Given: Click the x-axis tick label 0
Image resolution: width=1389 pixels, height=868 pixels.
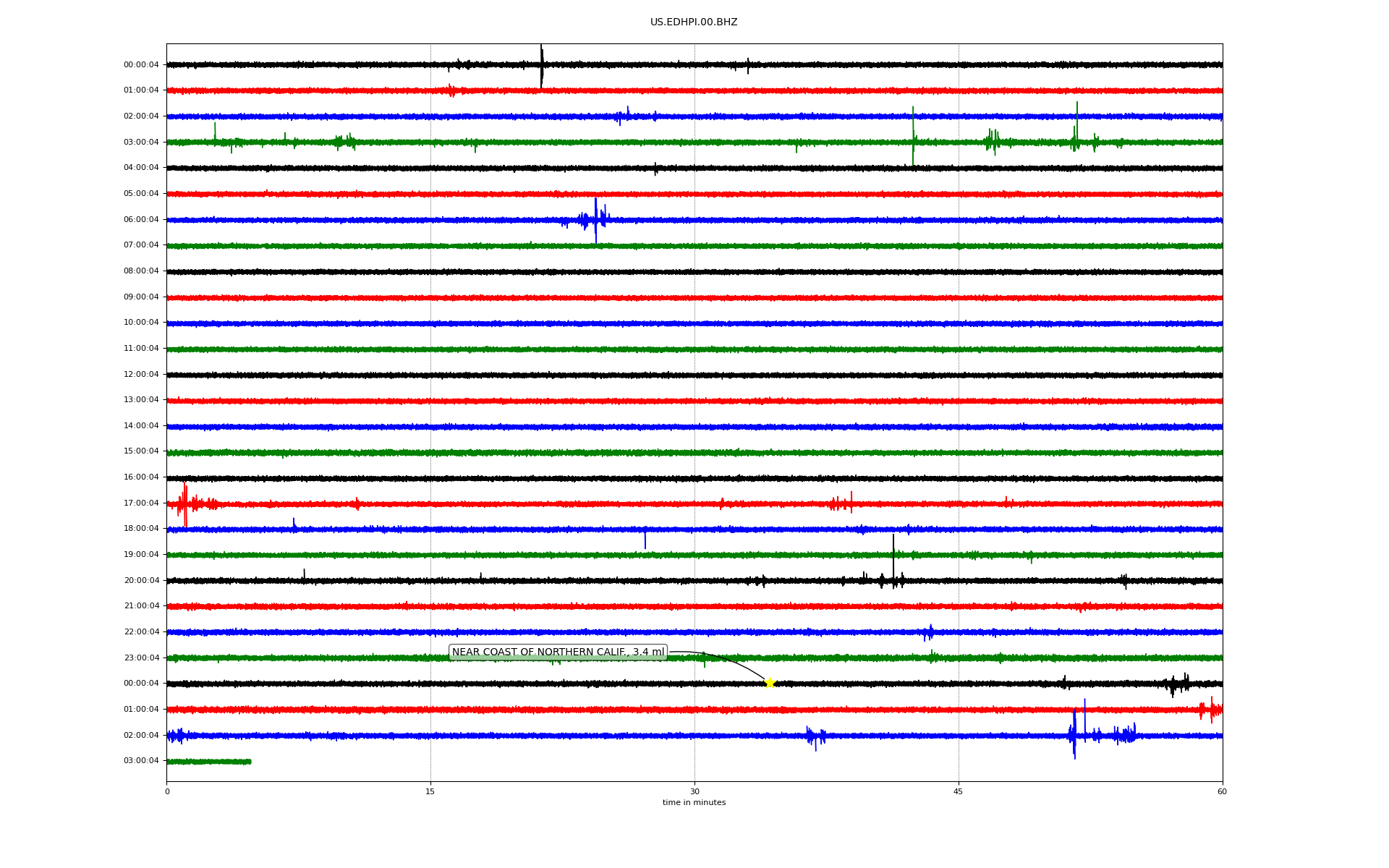Looking at the screenshot, I should 167,792.
